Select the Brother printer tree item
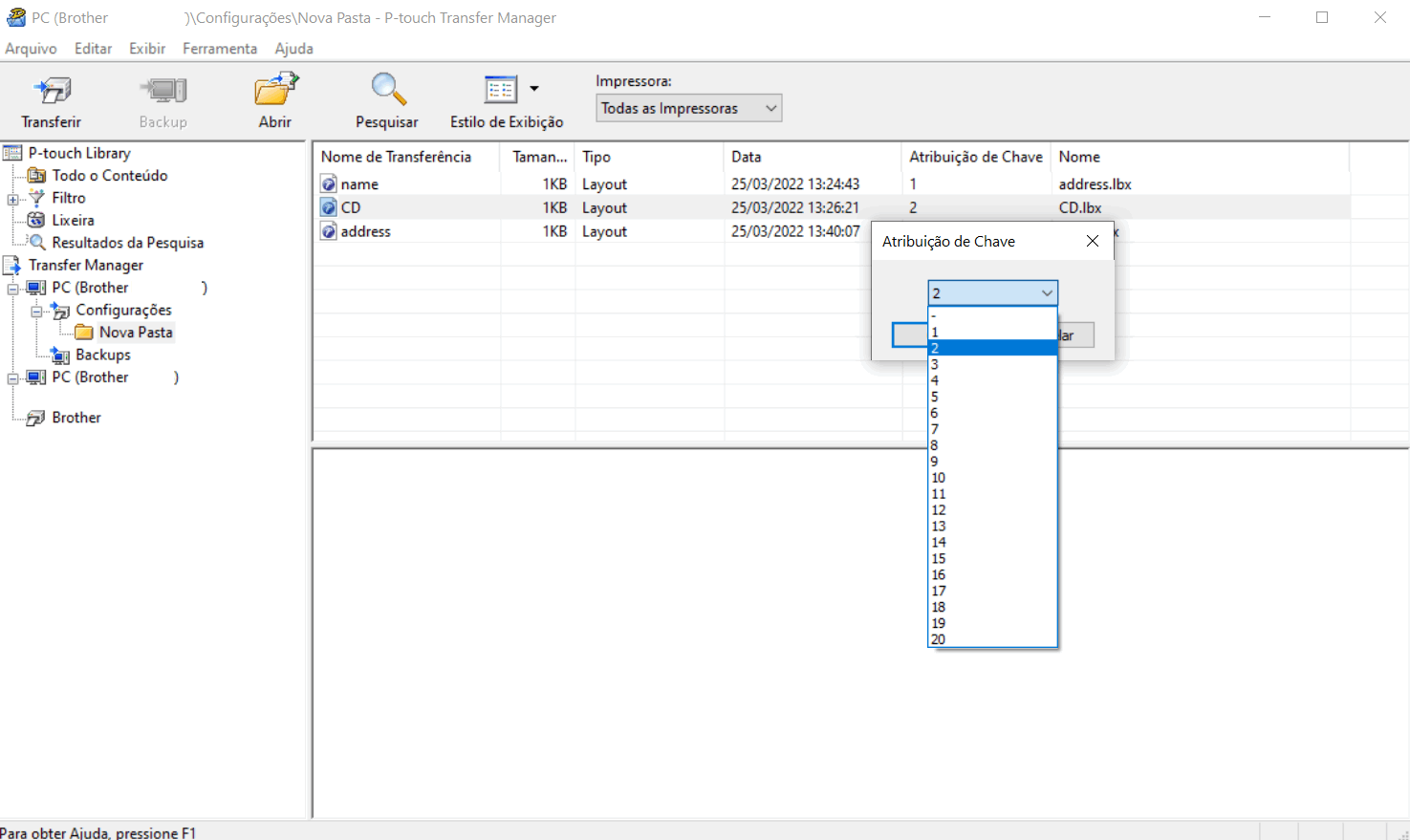Screen dimensions: 1410x840 click(x=76, y=418)
